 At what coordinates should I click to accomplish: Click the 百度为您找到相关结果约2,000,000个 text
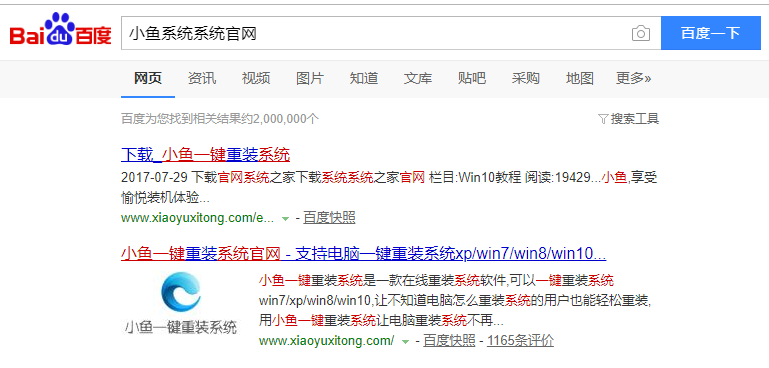tap(220, 119)
